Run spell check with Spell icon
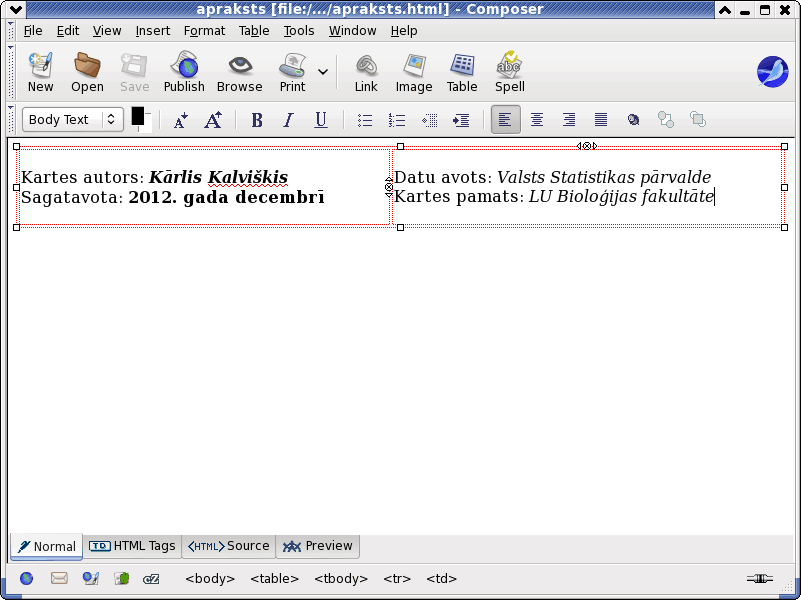The image size is (801, 600). click(509, 72)
